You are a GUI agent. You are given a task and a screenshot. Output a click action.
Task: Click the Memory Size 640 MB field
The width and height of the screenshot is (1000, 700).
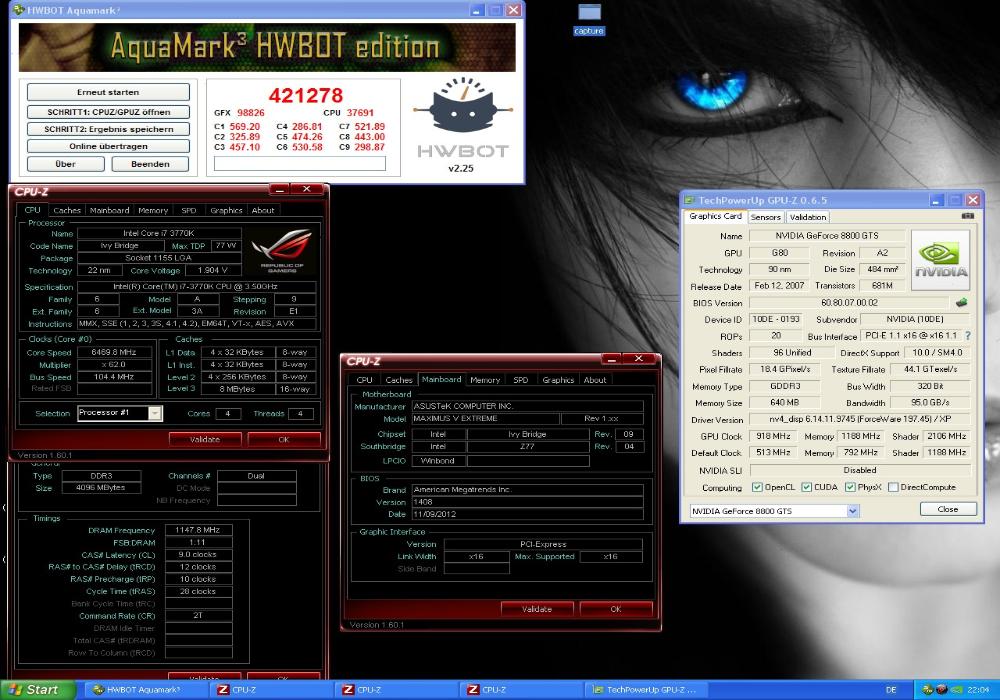pos(783,402)
